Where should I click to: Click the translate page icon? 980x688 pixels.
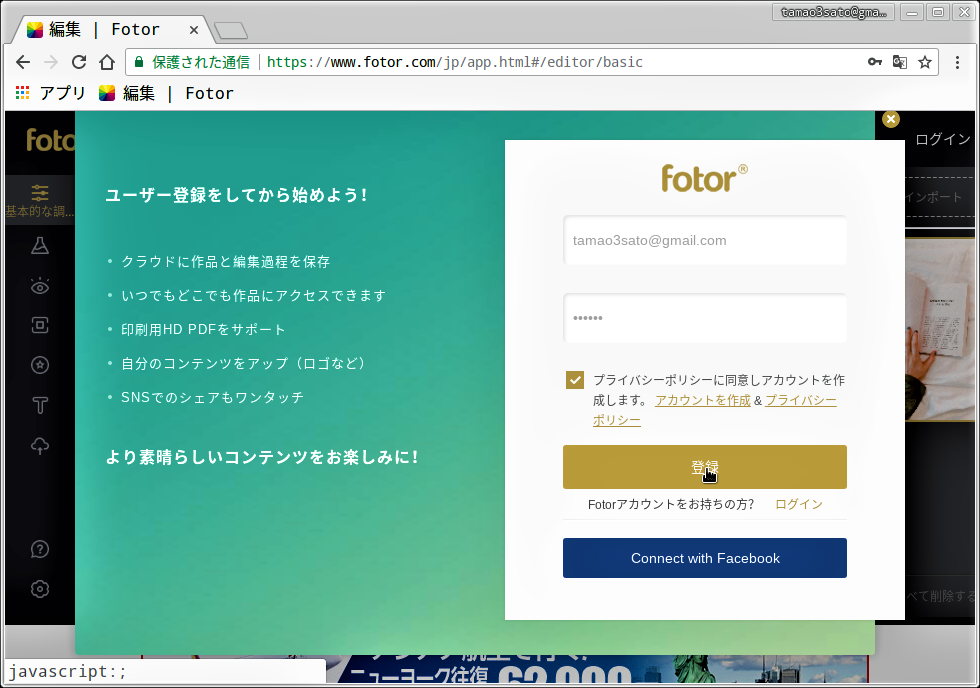pyautogui.click(x=899, y=62)
